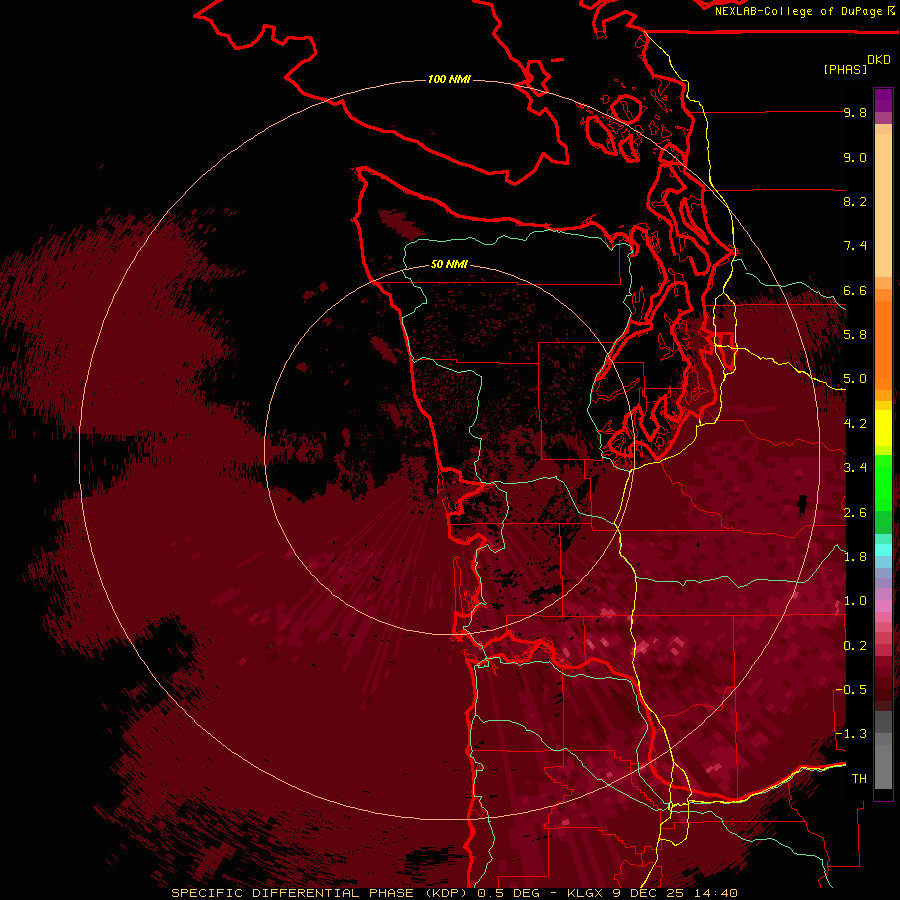Image resolution: width=900 pixels, height=900 pixels.
Task: Click the 3.4 value on the color scale
Action: point(855,468)
